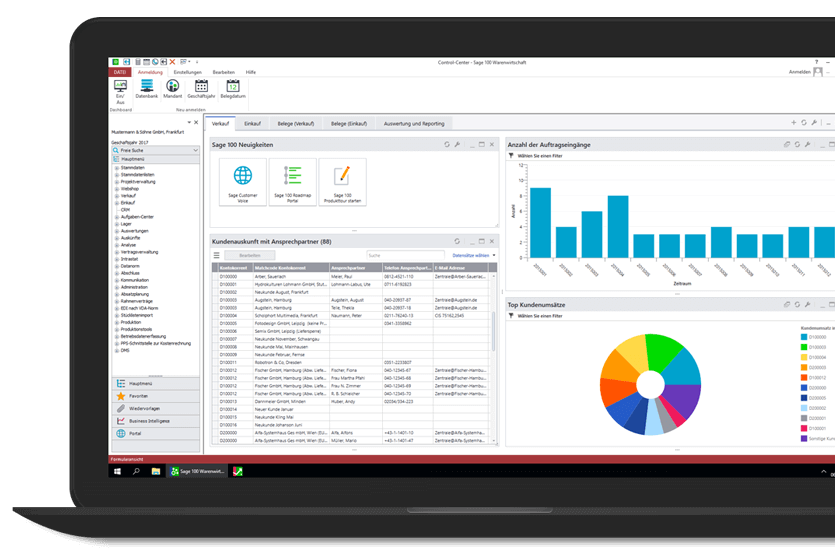Select the Robotron & Co, Dresden row

[351, 363]
